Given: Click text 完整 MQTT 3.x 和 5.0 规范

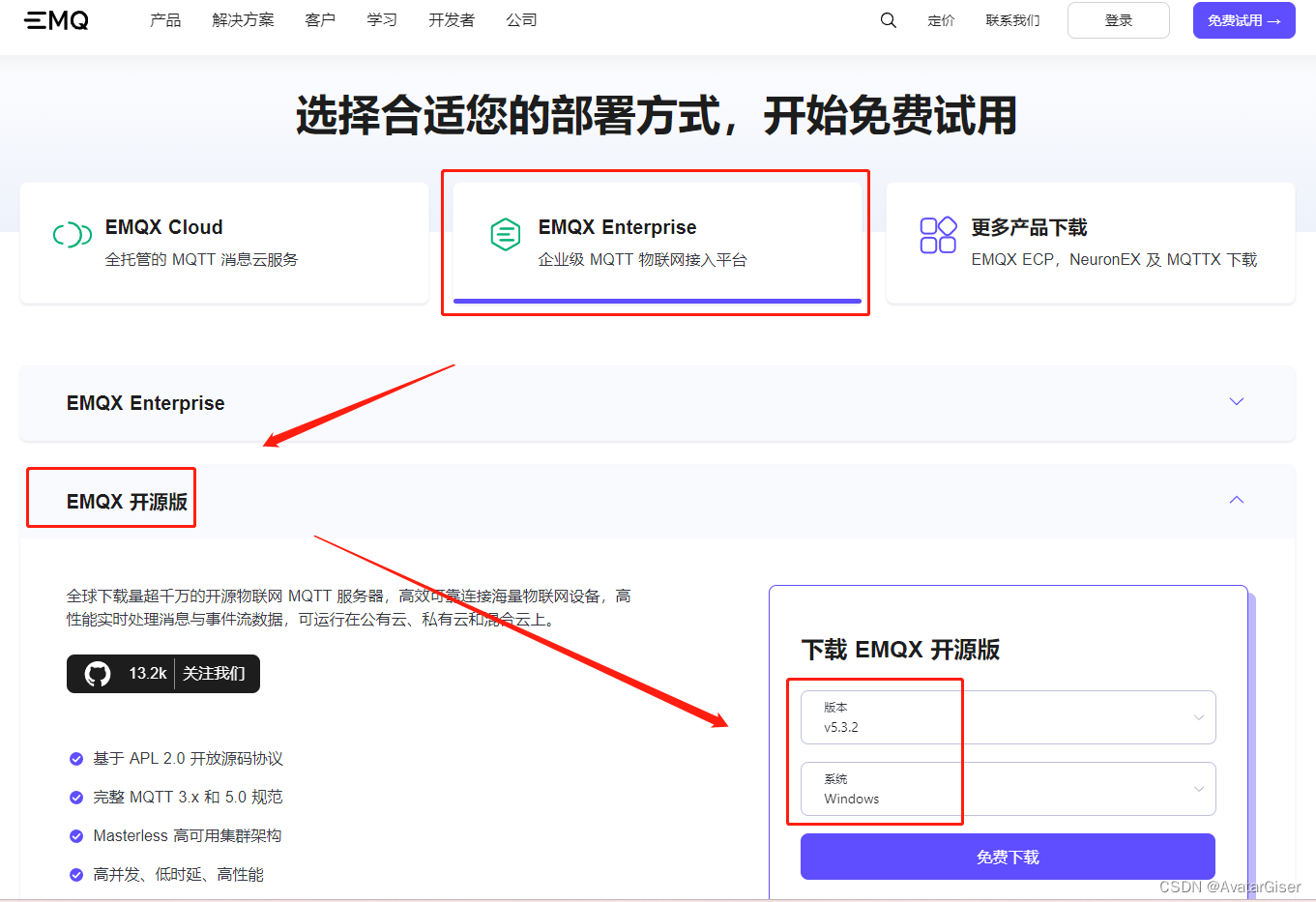Looking at the screenshot, I should 188,798.
